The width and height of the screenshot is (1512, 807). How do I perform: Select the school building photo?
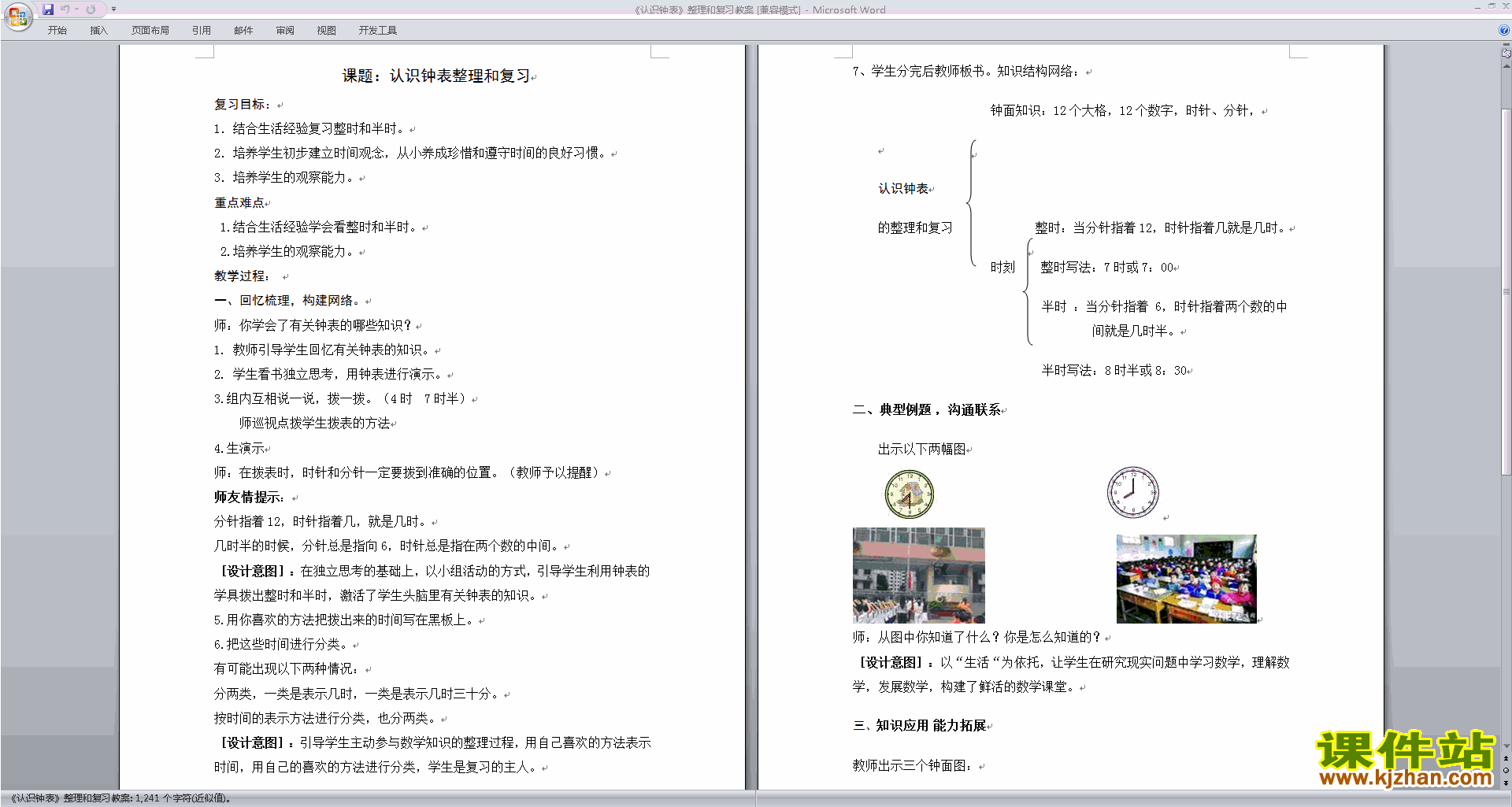point(918,576)
